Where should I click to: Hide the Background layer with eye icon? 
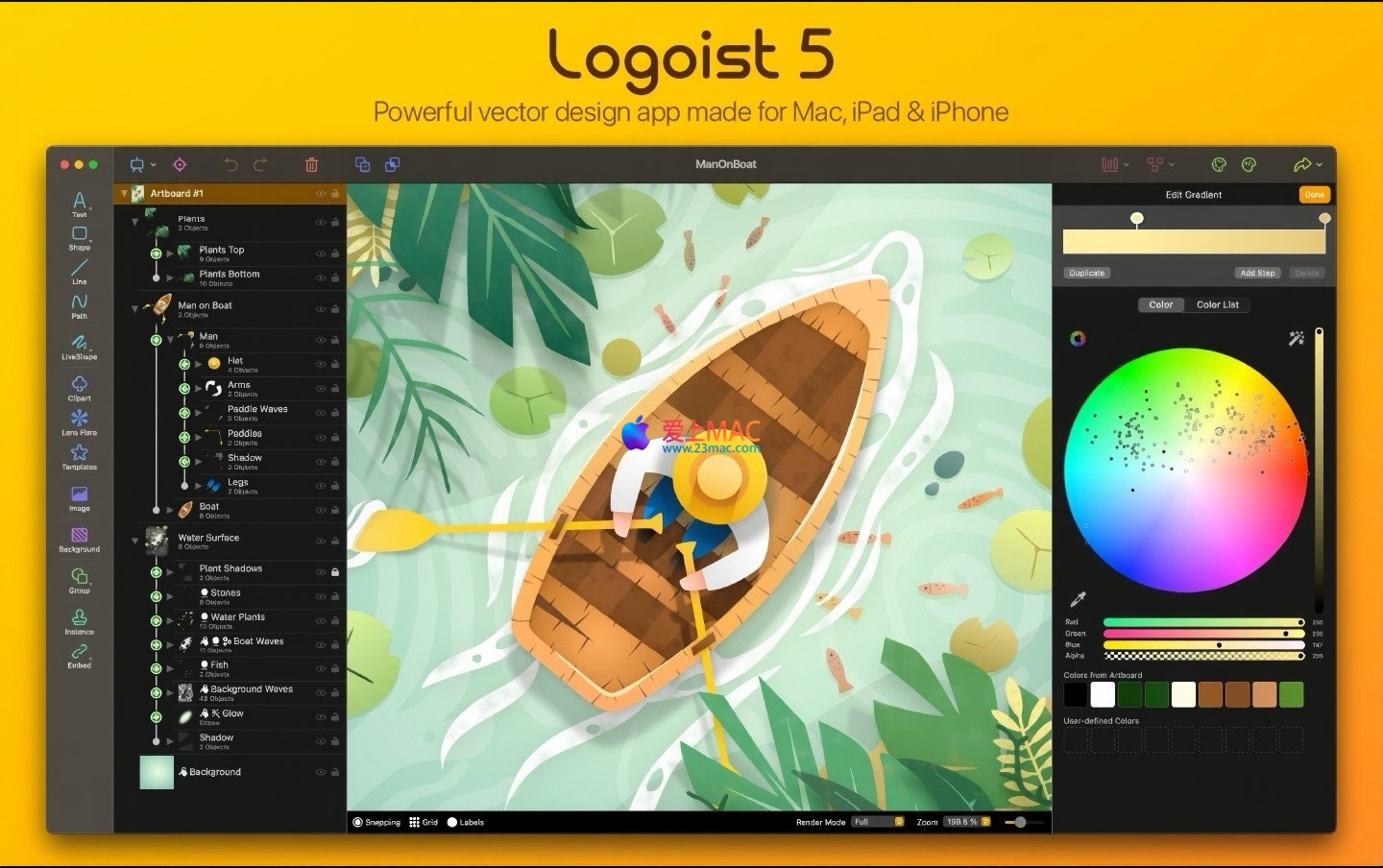pyautogui.click(x=321, y=772)
